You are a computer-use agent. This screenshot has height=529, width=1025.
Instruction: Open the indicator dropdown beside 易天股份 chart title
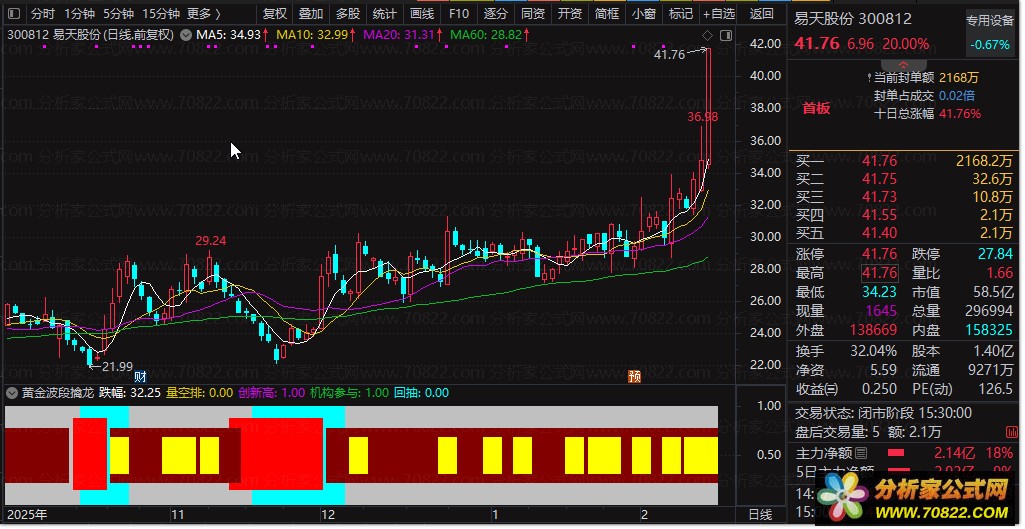[x=186, y=35]
